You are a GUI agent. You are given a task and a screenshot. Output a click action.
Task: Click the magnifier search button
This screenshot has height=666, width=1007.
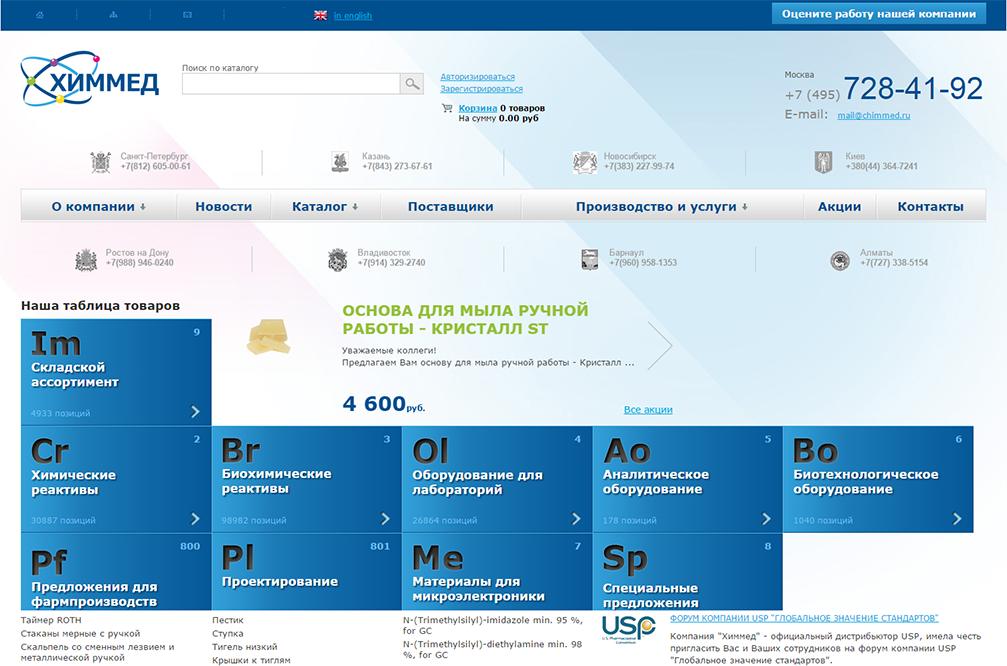pyautogui.click(x=412, y=83)
